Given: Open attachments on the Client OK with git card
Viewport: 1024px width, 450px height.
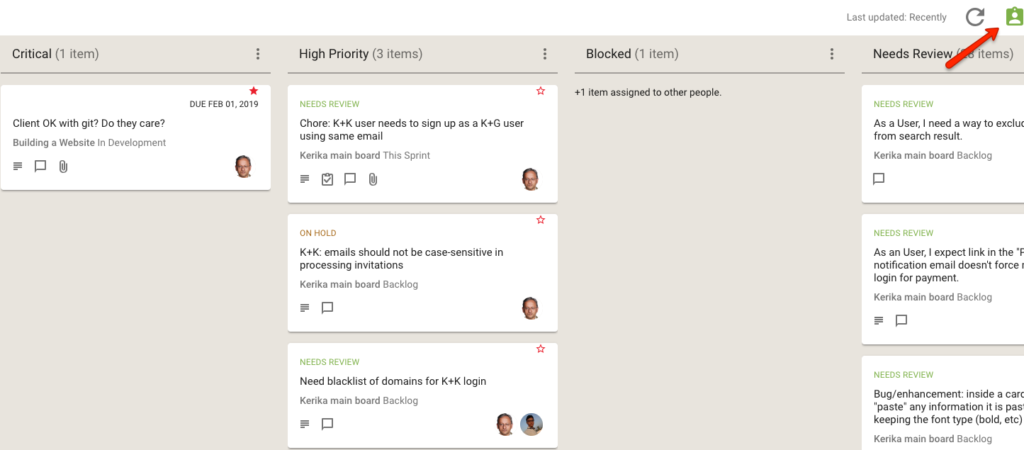Looking at the screenshot, I should click(x=63, y=167).
